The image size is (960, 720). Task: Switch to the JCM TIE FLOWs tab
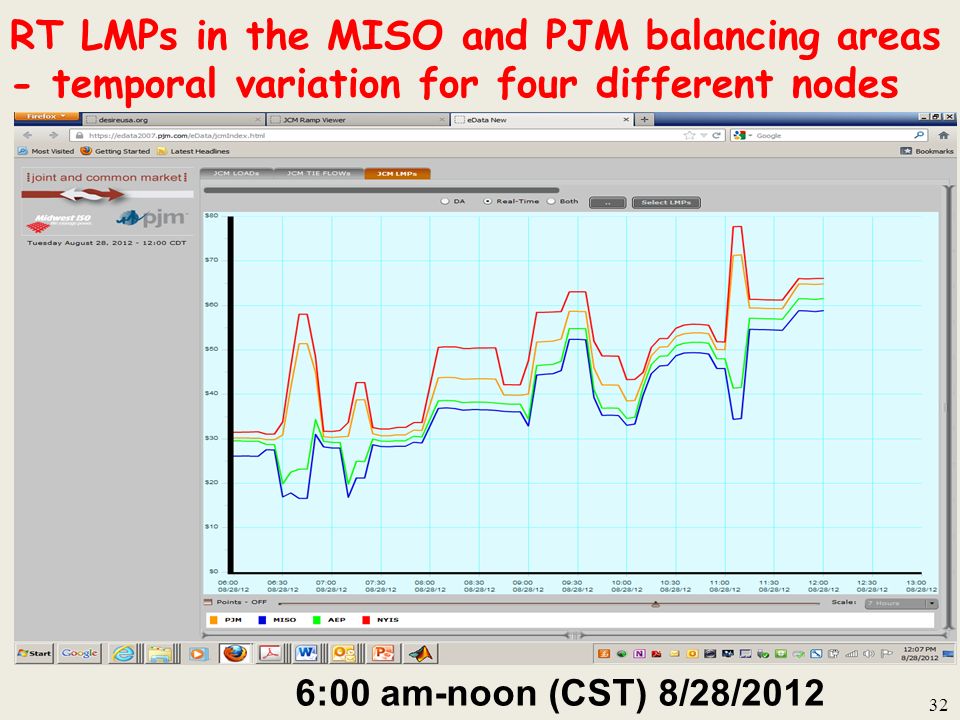pyautogui.click(x=319, y=174)
